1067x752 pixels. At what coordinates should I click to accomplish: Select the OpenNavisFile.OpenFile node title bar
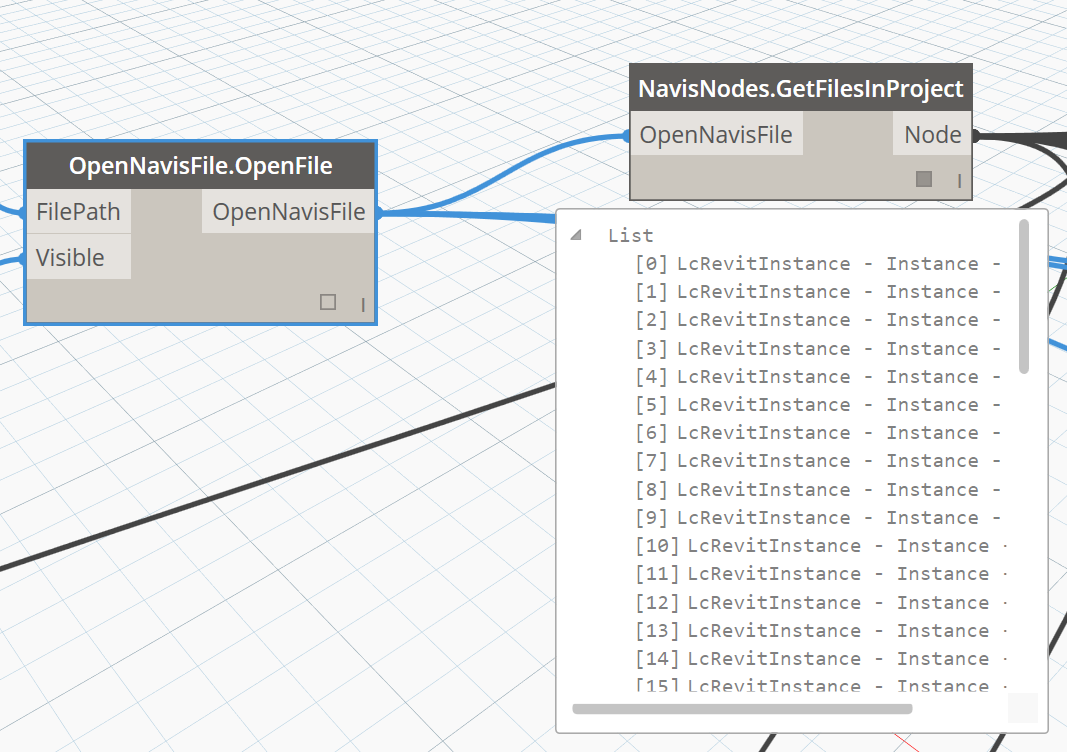point(200,165)
